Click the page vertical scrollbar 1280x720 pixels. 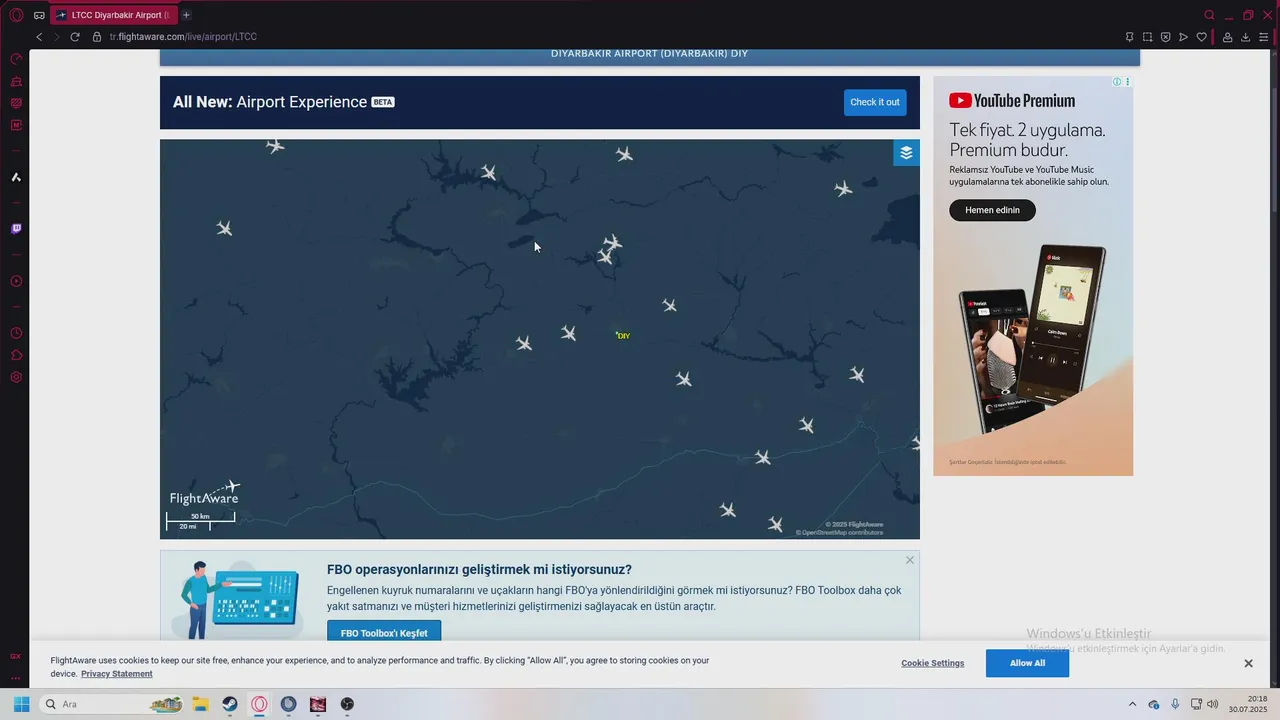click(x=1275, y=150)
